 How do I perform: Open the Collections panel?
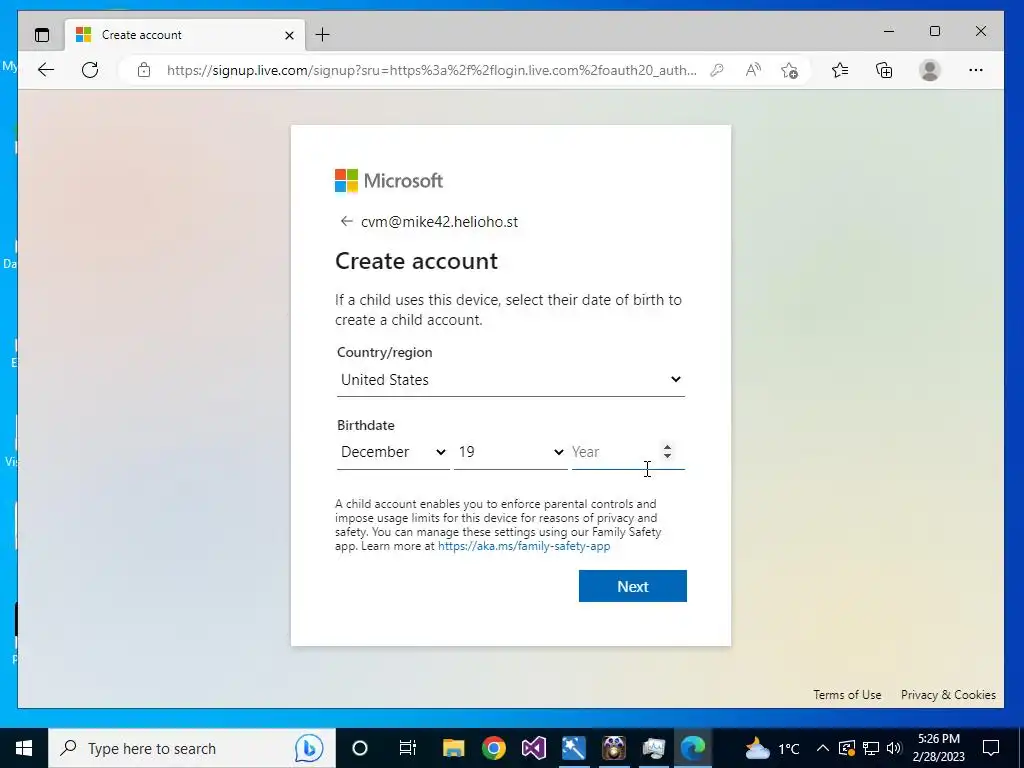[884, 70]
